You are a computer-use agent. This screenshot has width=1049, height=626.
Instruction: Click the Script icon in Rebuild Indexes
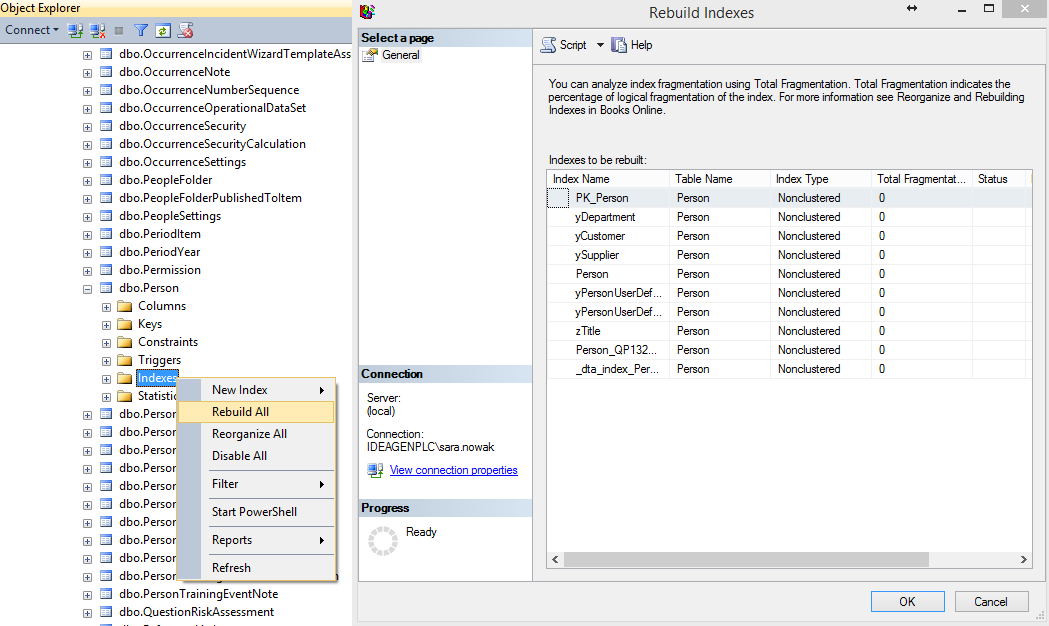coord(549,45)
